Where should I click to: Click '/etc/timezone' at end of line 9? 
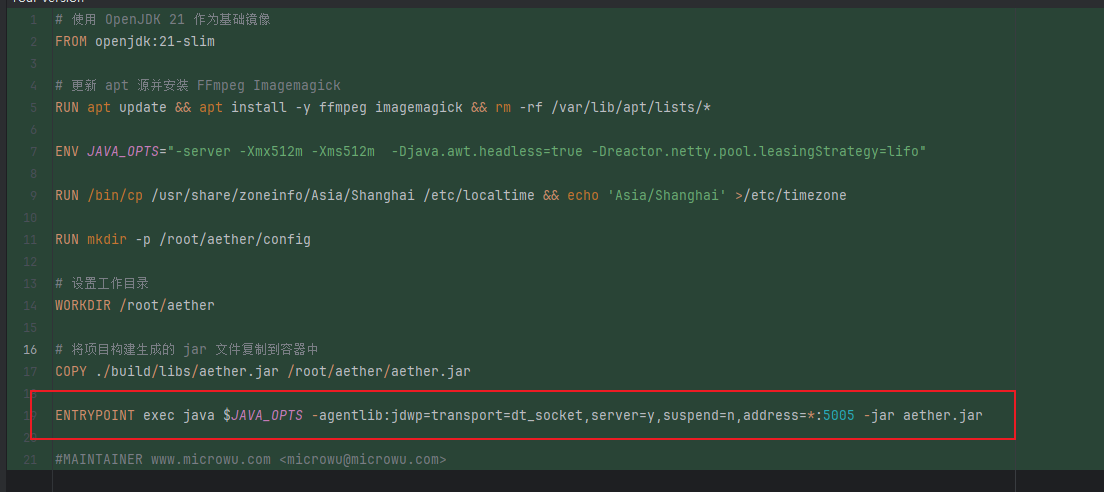pyautogui.click(x=794, y=196)
